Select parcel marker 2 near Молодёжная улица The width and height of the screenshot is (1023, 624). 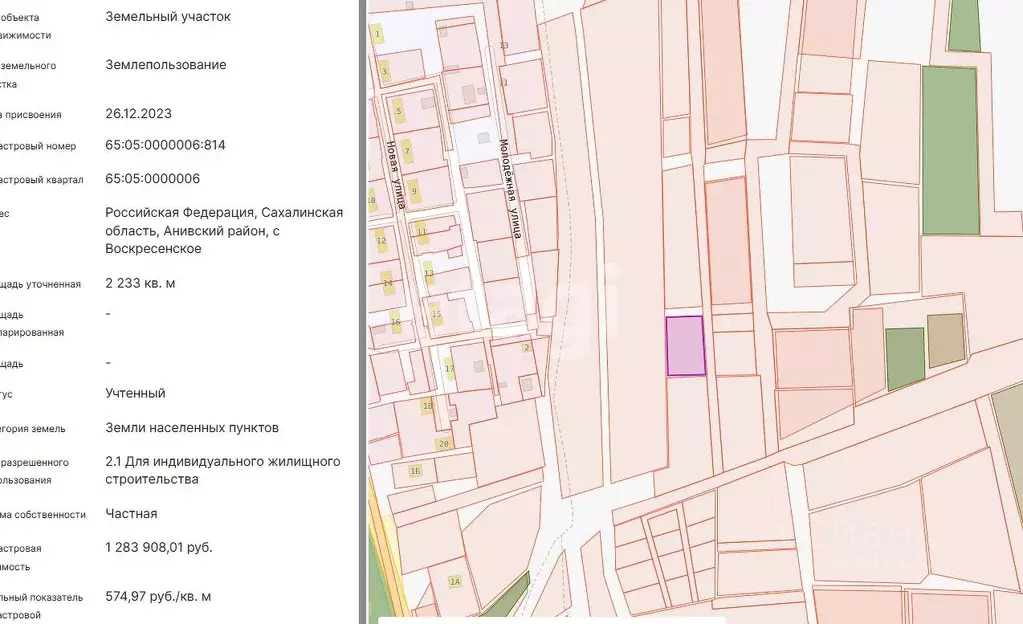(x=527, y=348)
